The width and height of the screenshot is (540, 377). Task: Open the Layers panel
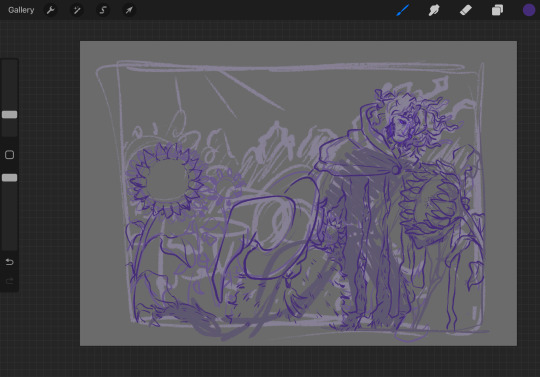(497, 10)
